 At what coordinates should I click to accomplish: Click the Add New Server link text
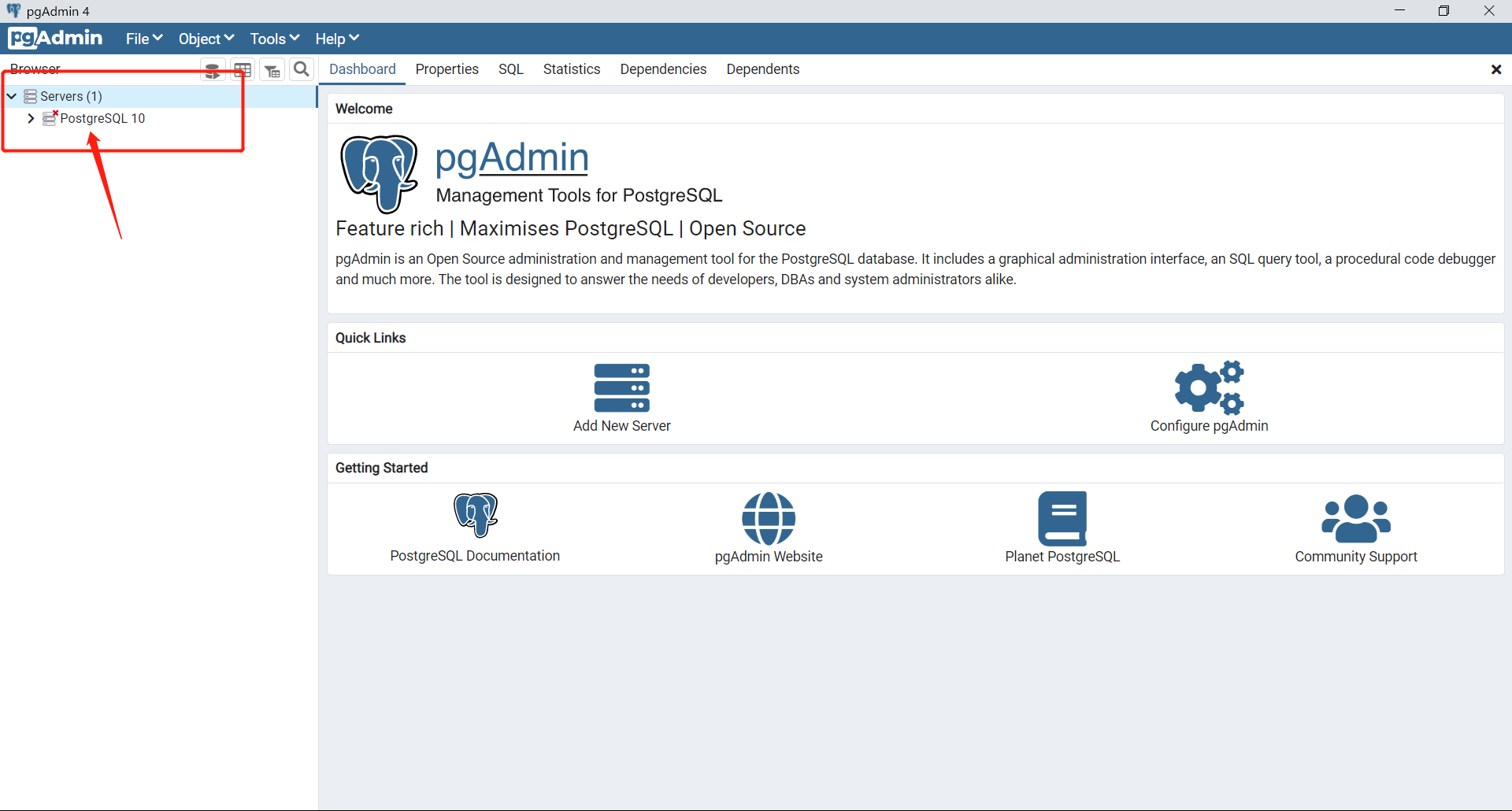[622, 426]
